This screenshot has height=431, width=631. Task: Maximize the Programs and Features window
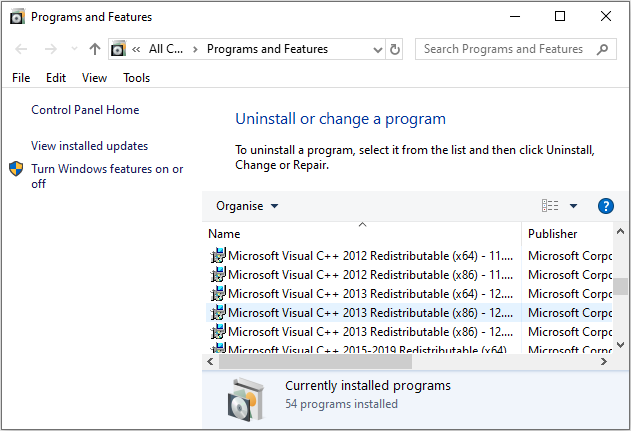560,16
